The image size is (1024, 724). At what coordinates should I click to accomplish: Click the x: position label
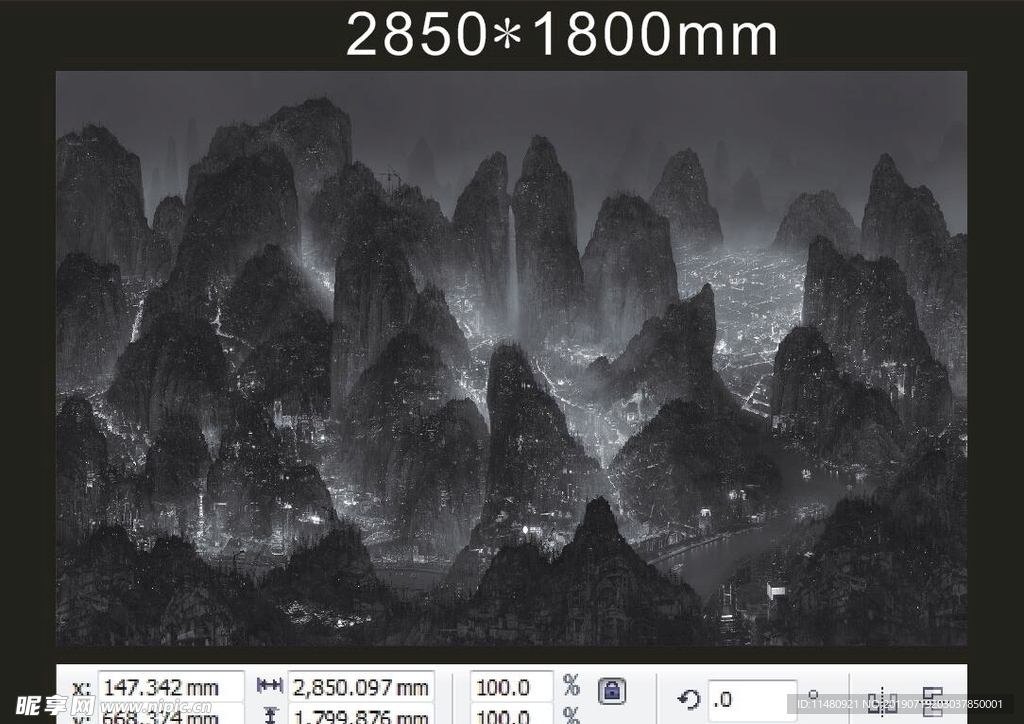click(80, 688)
